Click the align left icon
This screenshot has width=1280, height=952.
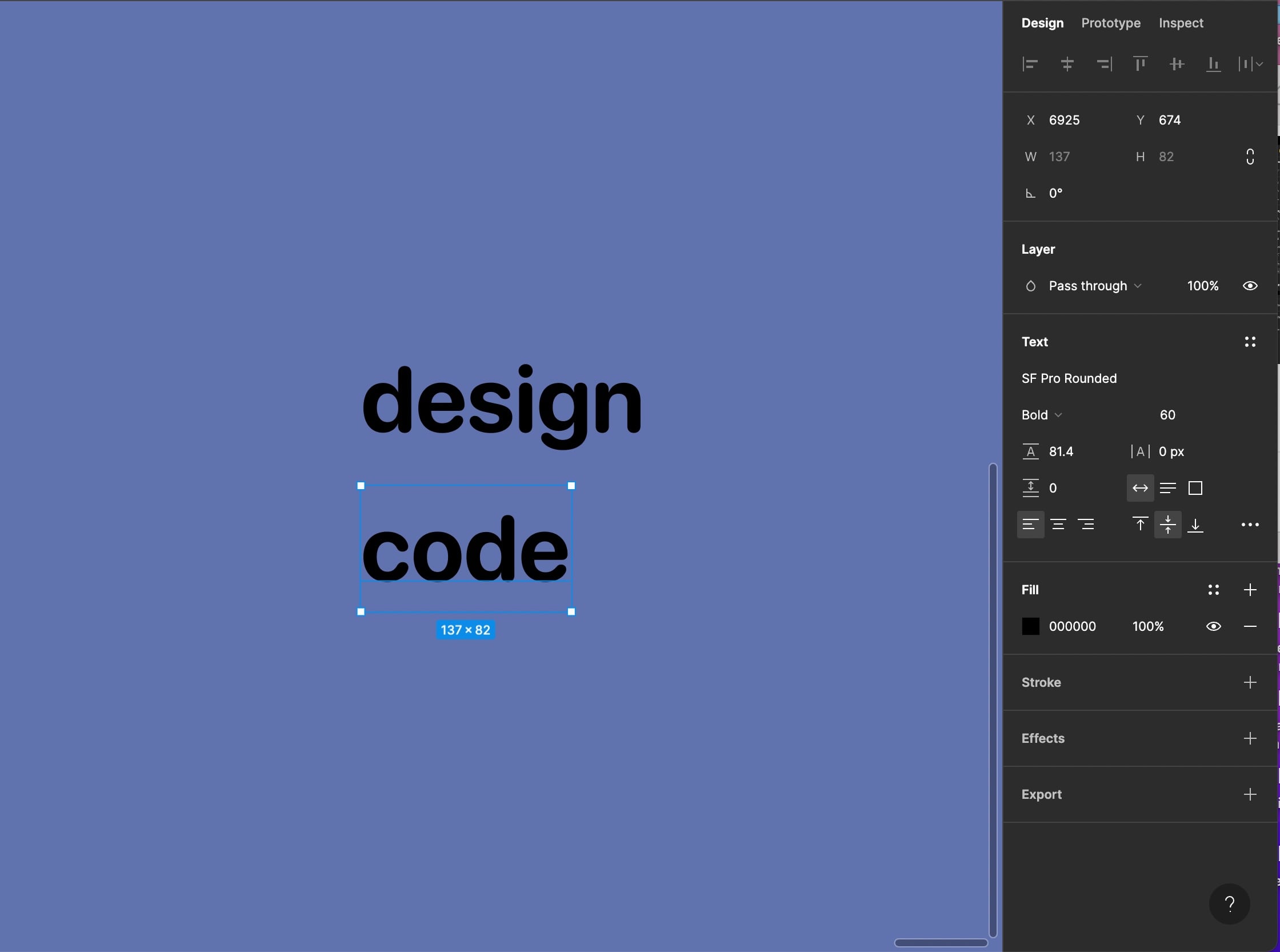click(1030, 64)
